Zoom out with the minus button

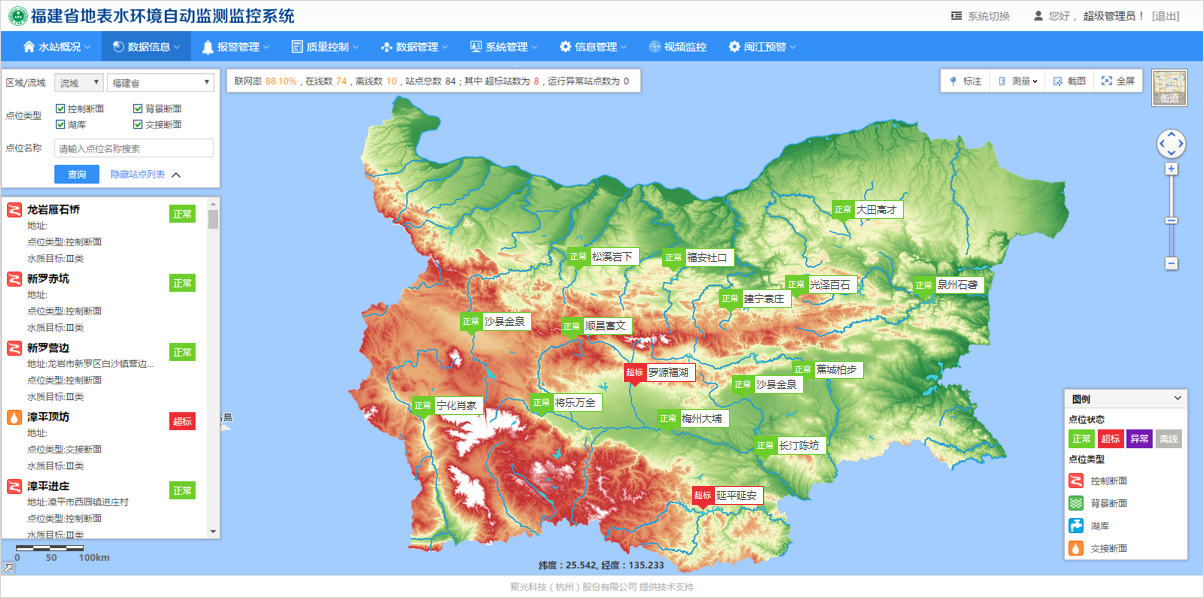(1171, 263)
